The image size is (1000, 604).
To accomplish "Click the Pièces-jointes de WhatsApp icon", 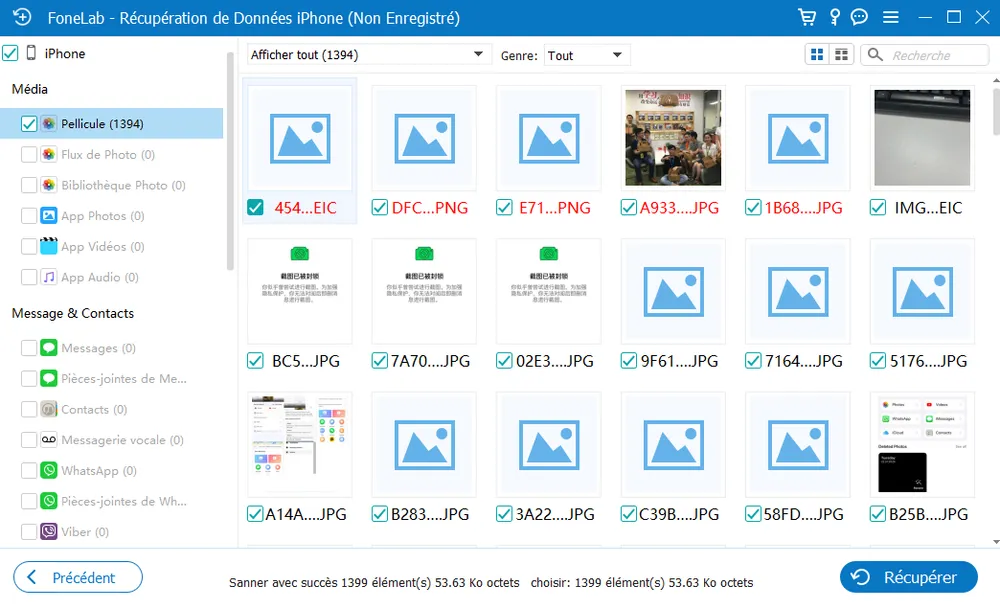I will (49, 501).
